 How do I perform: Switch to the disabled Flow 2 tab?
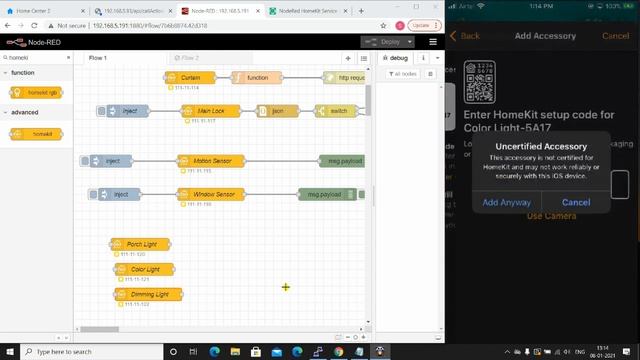click(187, 58)
